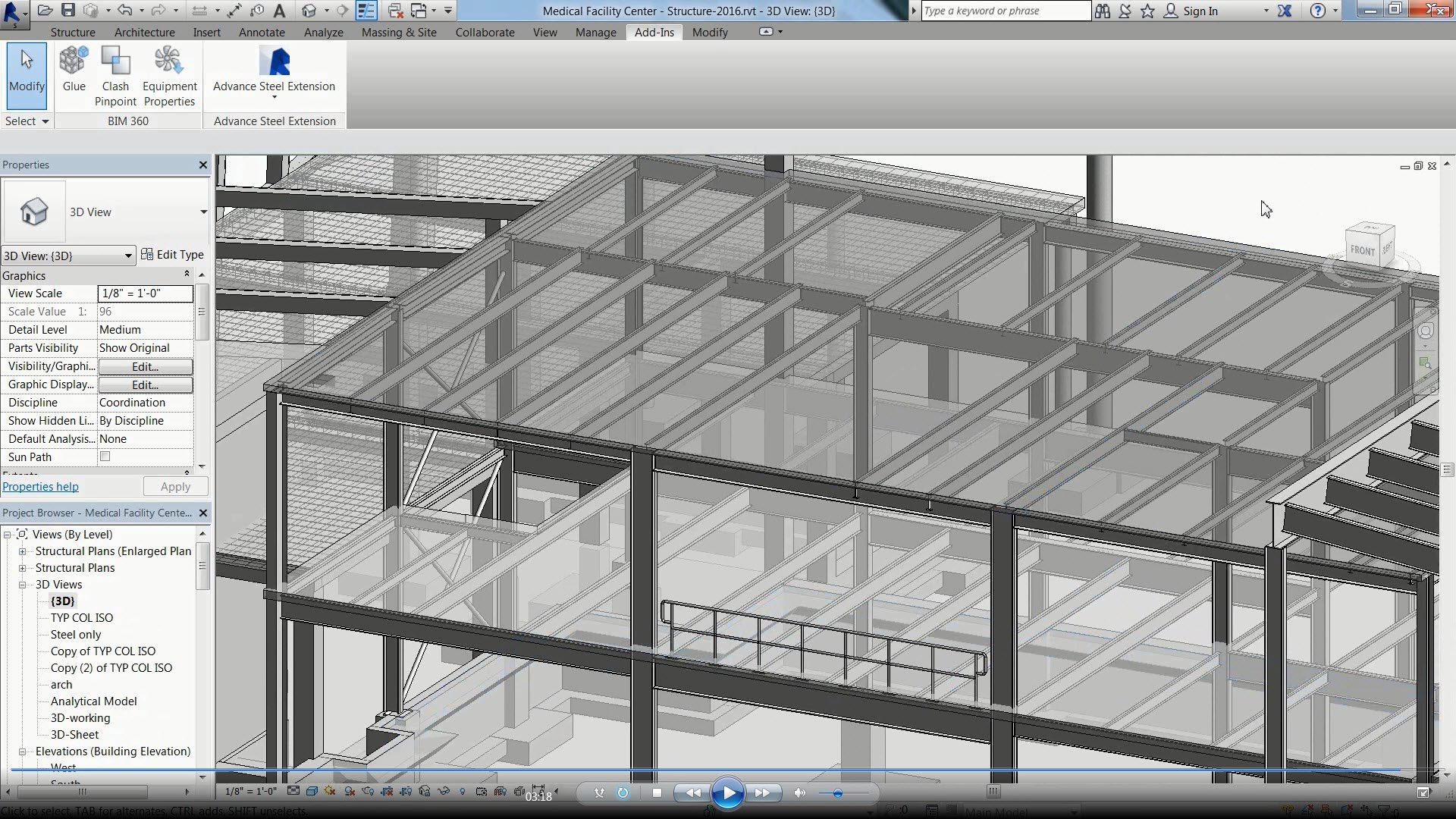The width and height of the screenshot is (1456, 819).
Task: Click the Save icon in quick access toolbar
Action: click(68, 11)
